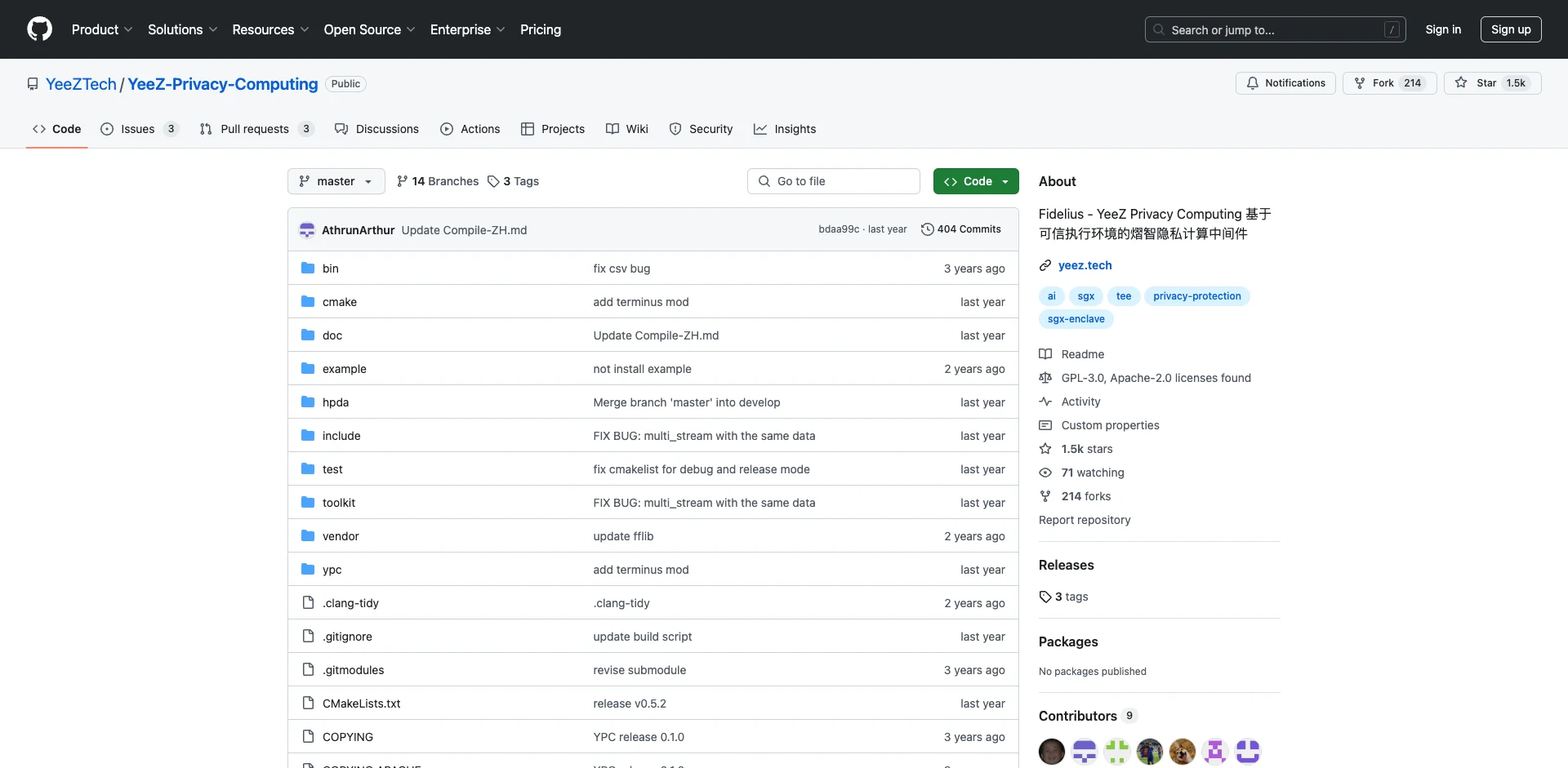Switch to the Actions tab

click(x=470, y=129)
